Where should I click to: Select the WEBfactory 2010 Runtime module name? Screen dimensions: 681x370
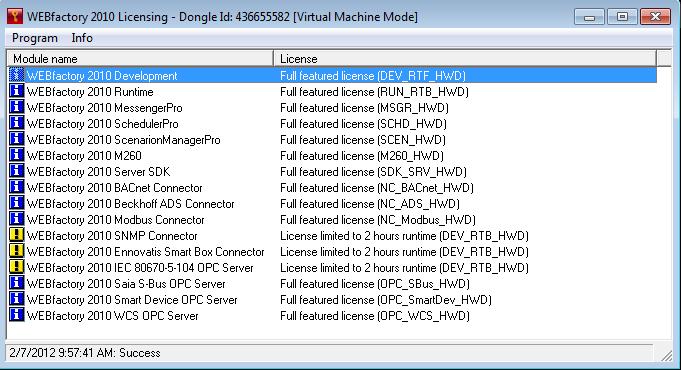click(x=90, y=92)
